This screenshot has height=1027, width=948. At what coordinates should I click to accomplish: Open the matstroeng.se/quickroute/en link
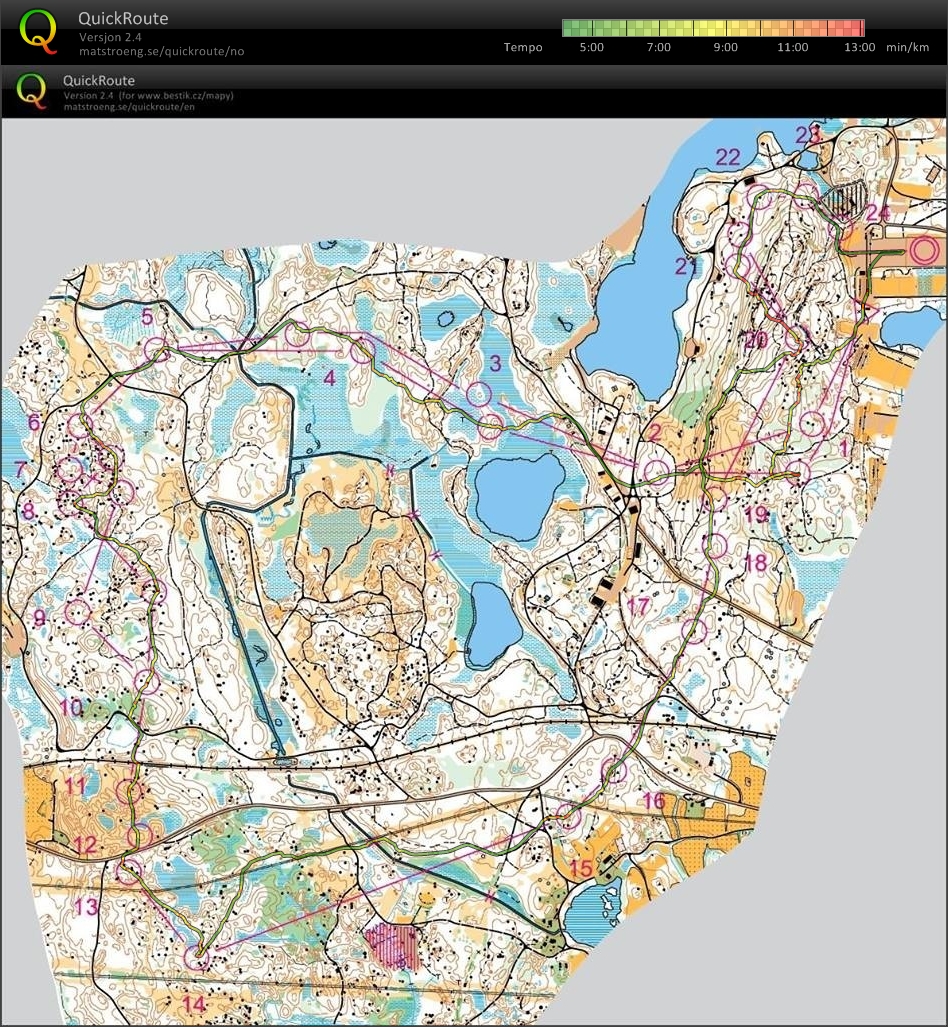click(128, 106)
